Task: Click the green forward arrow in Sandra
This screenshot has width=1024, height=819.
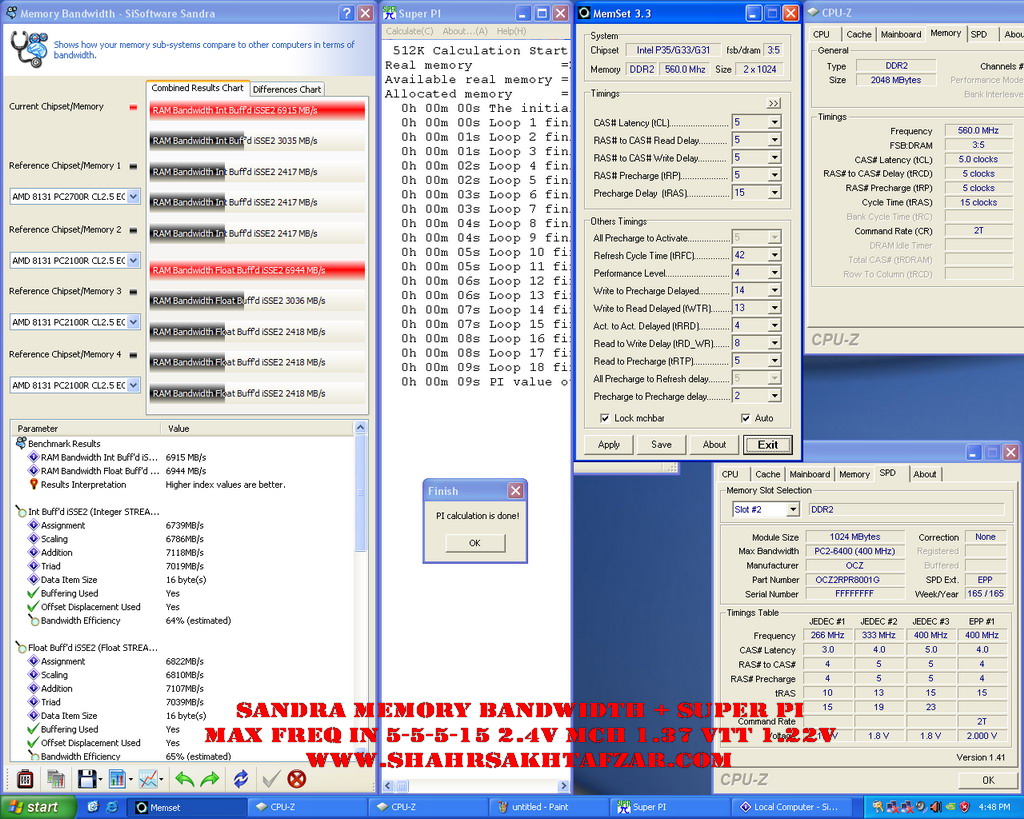Action: (x=210, y=779)
